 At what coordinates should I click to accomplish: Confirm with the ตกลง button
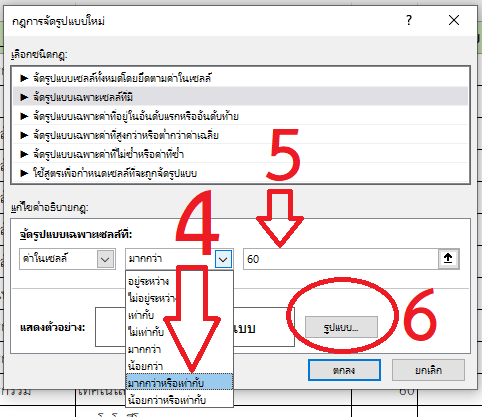[x=344, y=370]
